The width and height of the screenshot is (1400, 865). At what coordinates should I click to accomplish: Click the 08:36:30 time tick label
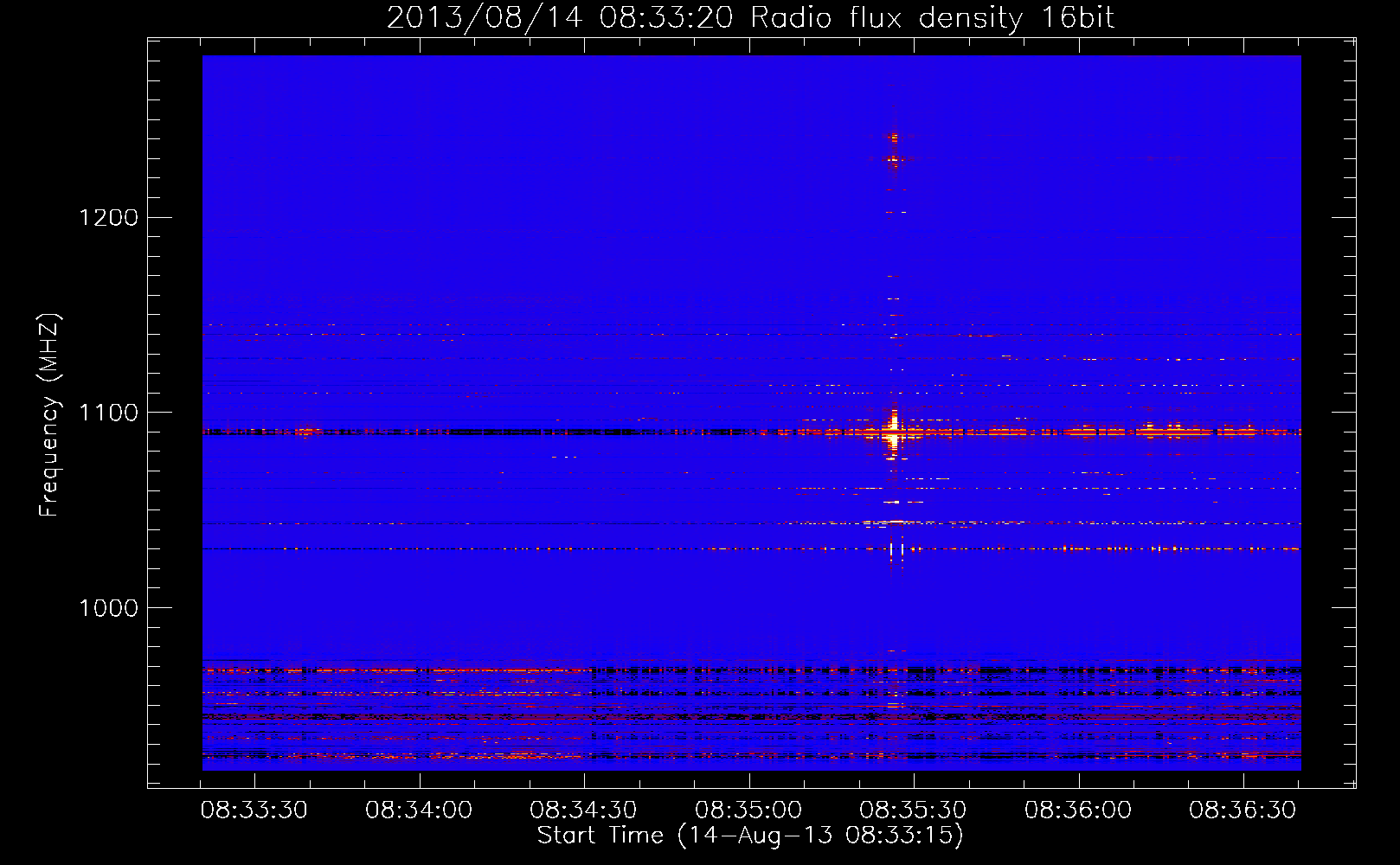1243,810
